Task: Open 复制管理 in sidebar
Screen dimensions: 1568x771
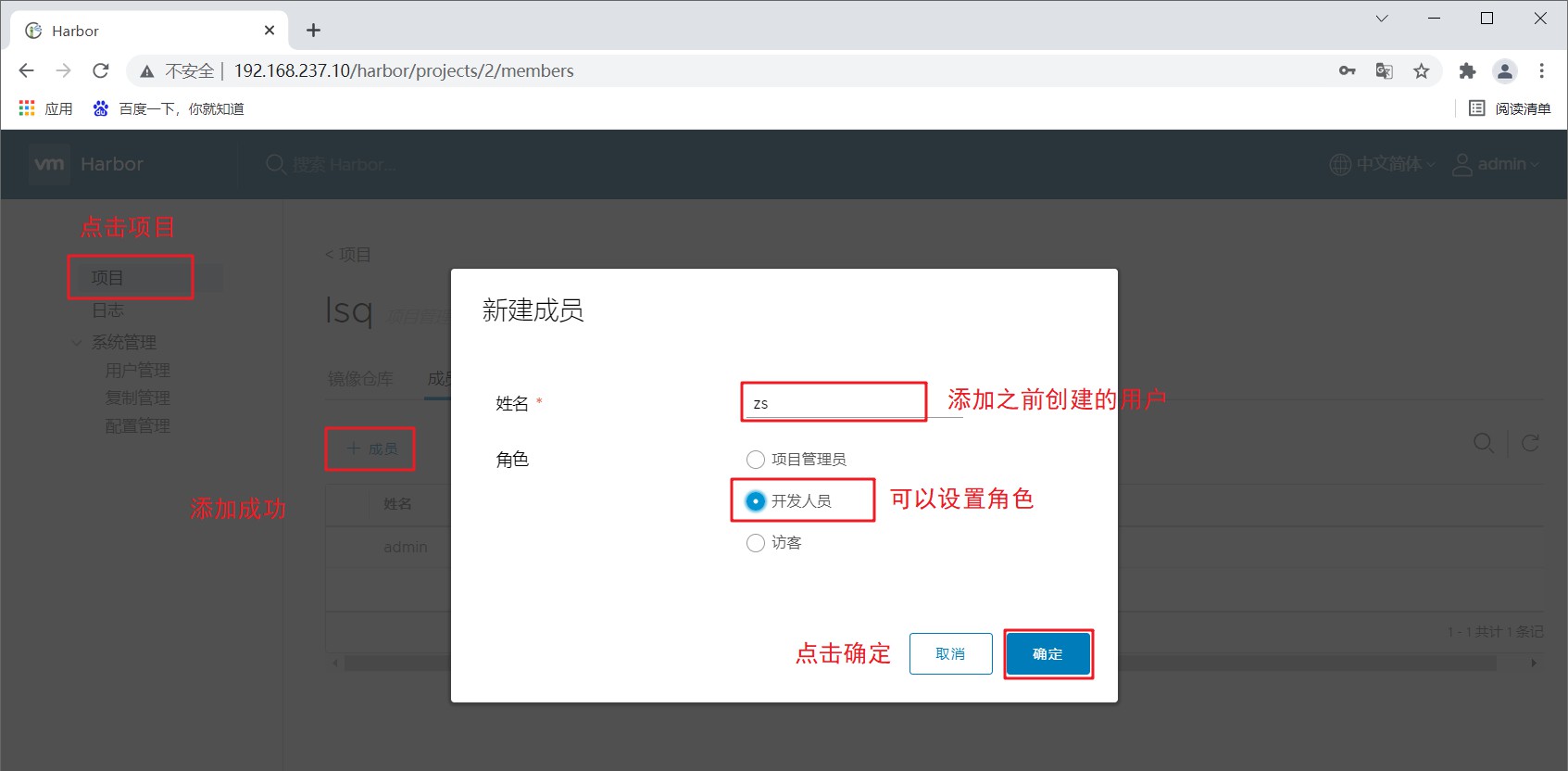Action: coord(137,398)
